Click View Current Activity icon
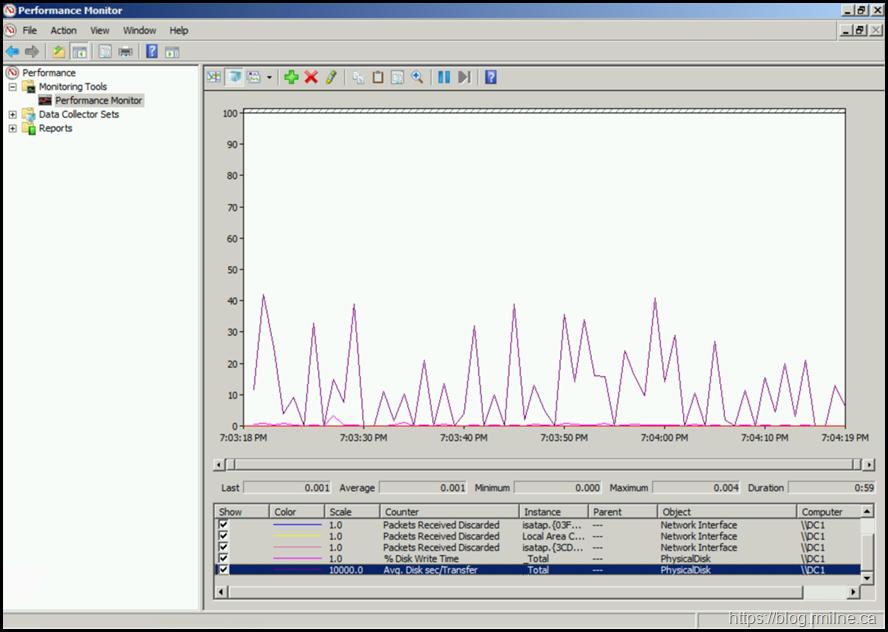The width and height of the screenshot is (888, 632). tap(214, 77)
